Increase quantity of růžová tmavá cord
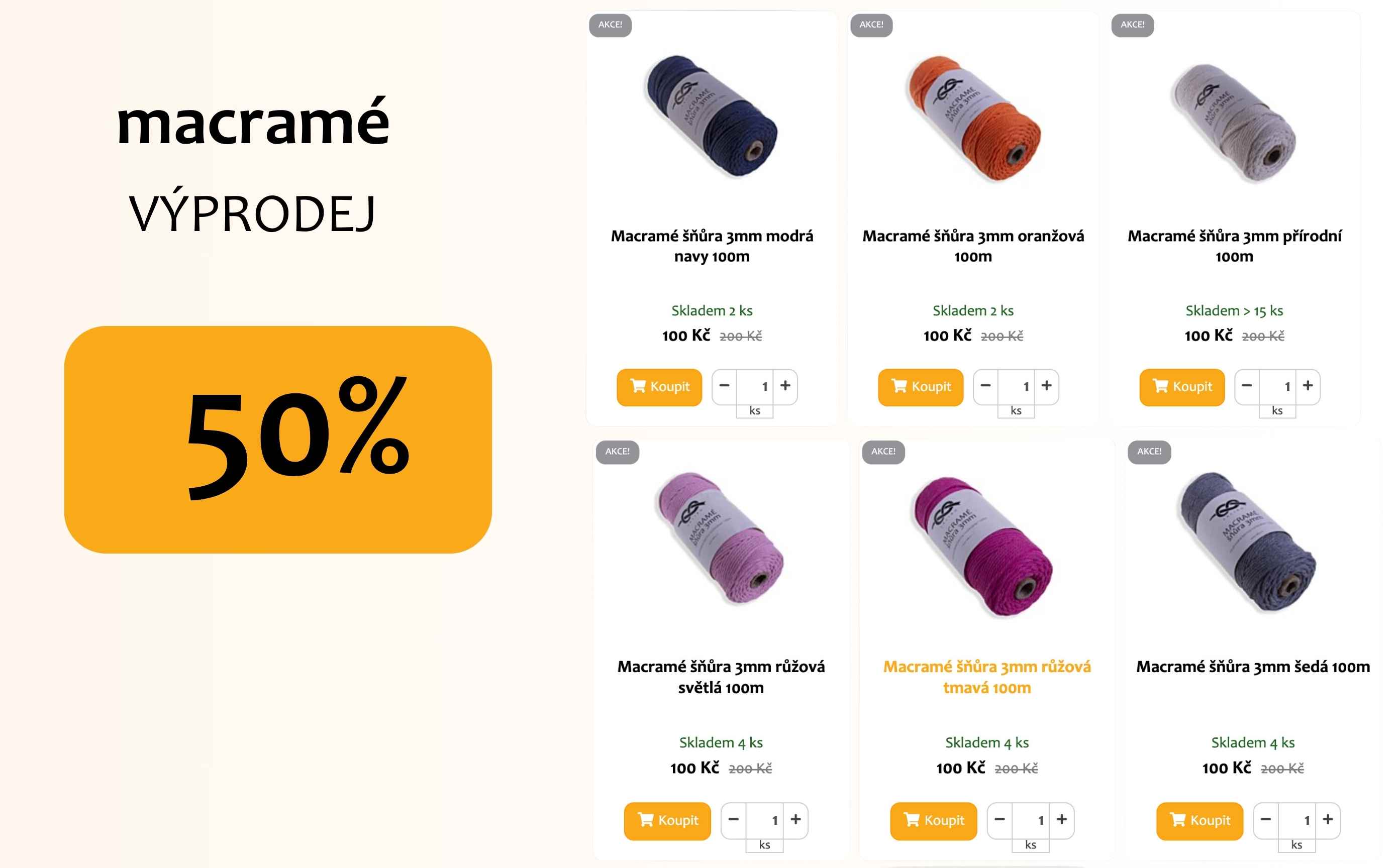 (x=1061, y=819)
